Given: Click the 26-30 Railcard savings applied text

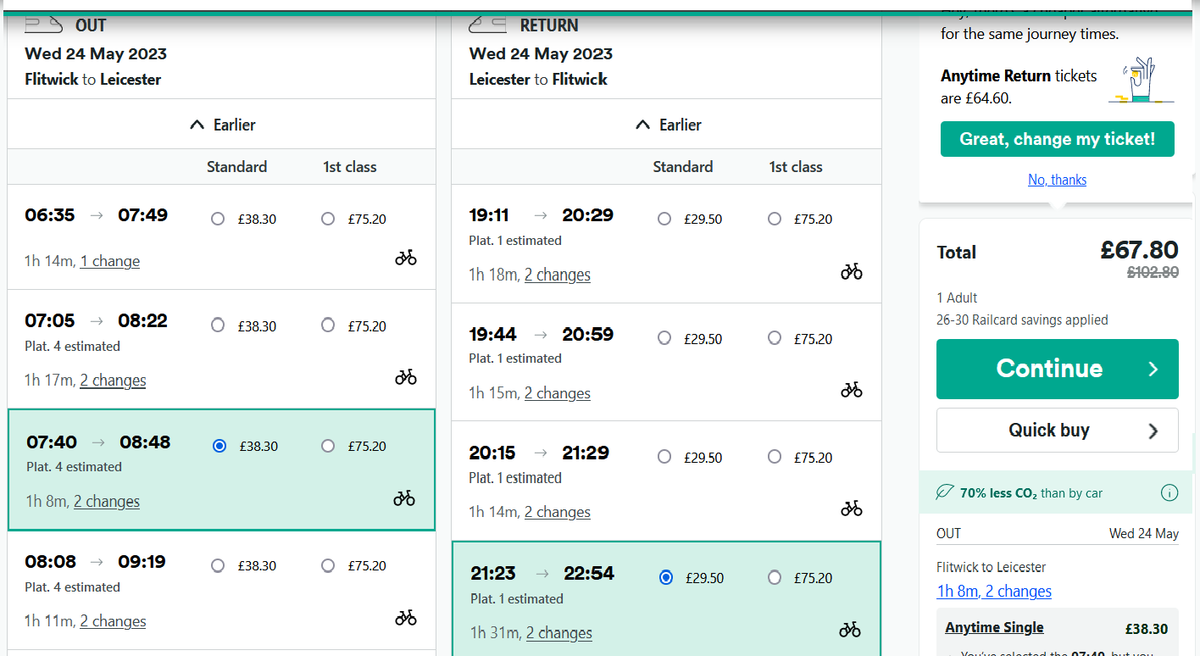Looking at the screenshot, I should [x=1022, y=320].
